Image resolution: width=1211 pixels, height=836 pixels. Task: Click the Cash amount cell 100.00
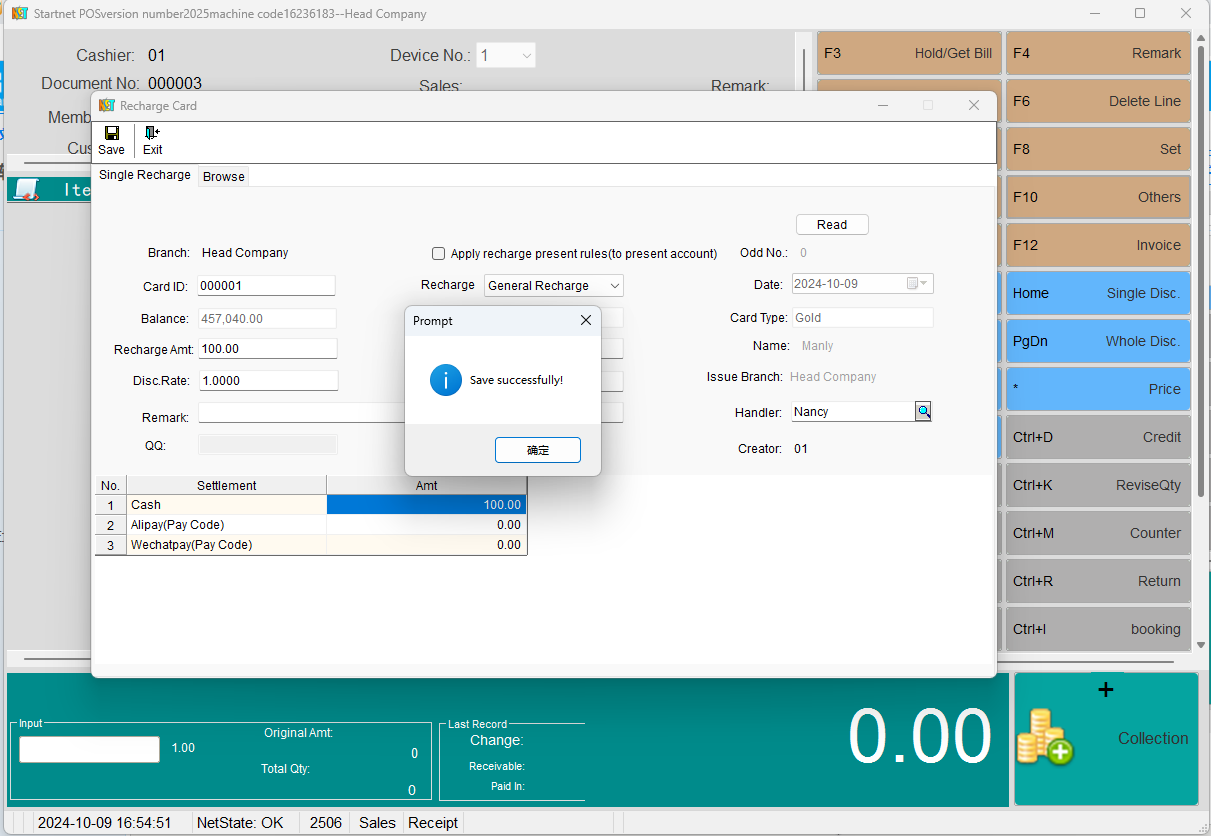pyautogui.click(x=426, y=505)
